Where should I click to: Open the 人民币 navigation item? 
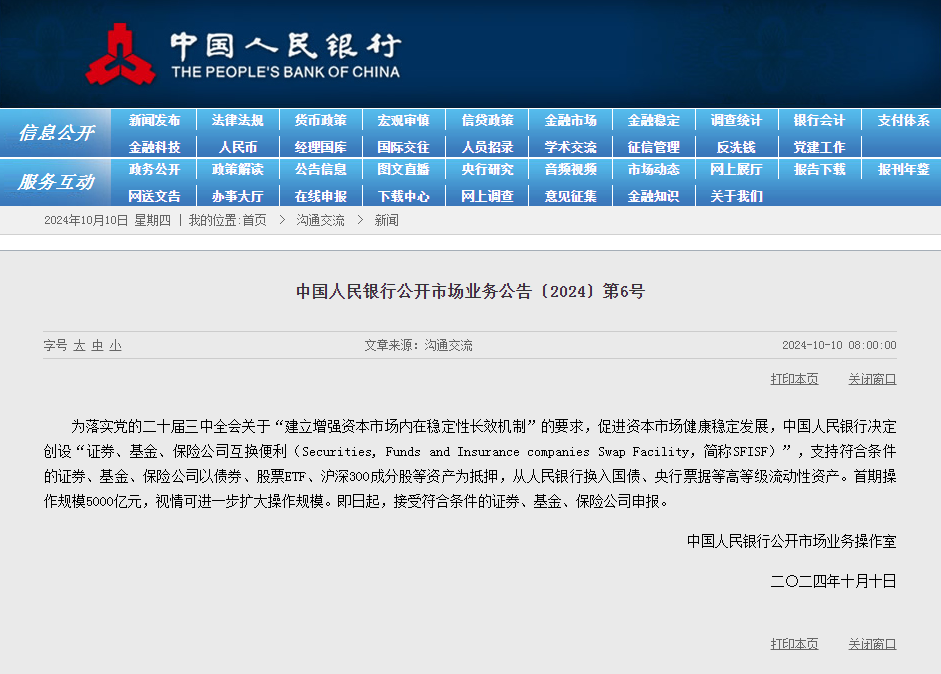tap(238, 147)
